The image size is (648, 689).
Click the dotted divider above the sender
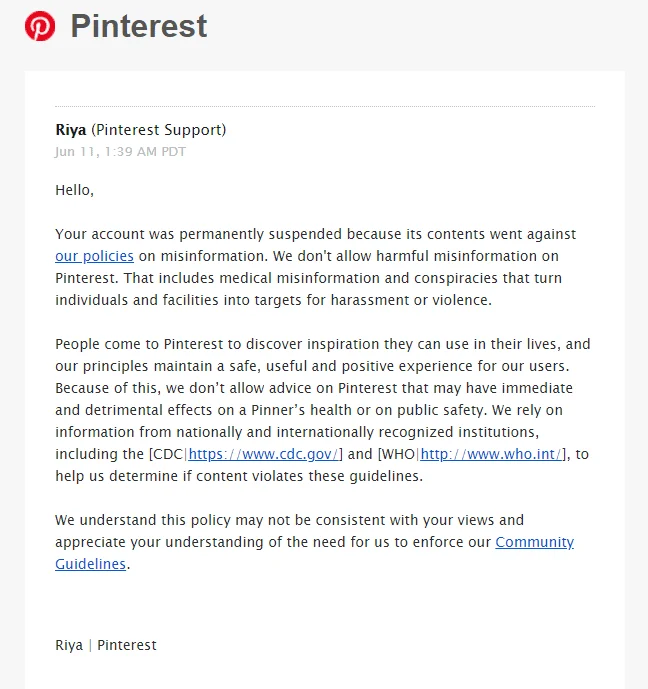pyautogui.click(x=324, y=106)
